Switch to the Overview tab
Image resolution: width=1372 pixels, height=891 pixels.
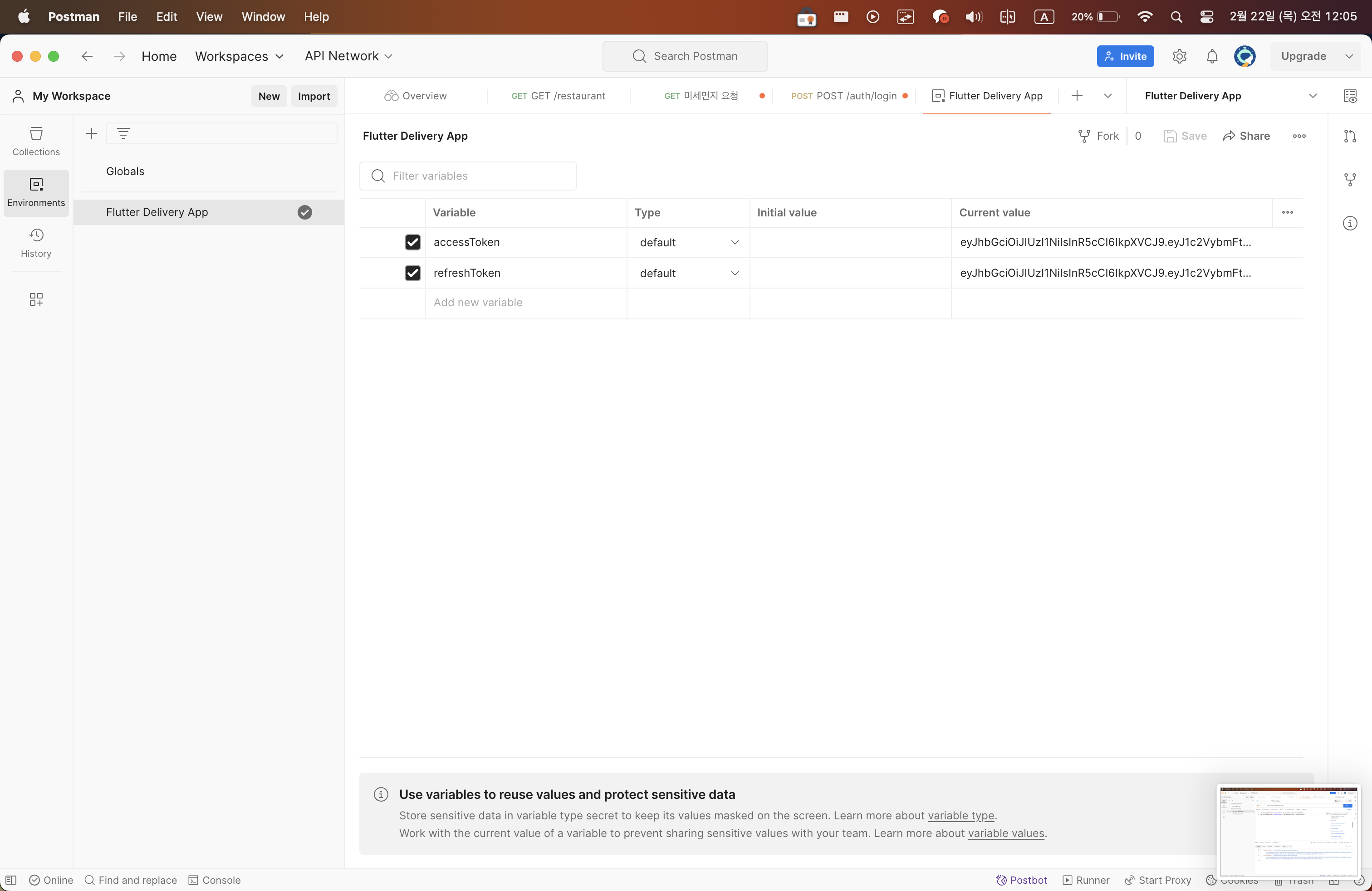pos(415,96)
